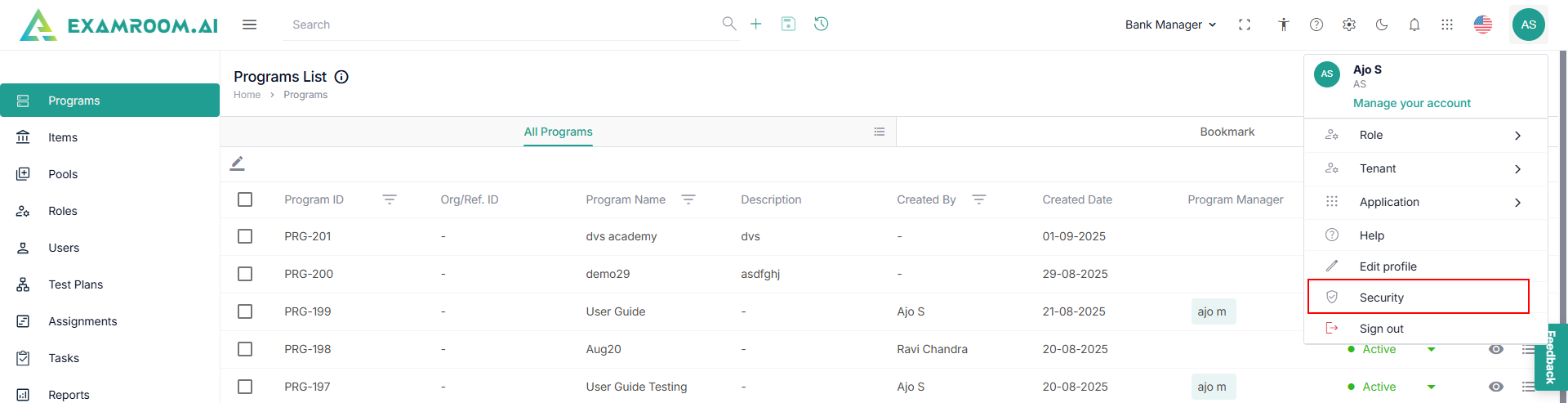Select the PRG-199 row checkbox
1568x403 pixels.
(245, 311)
